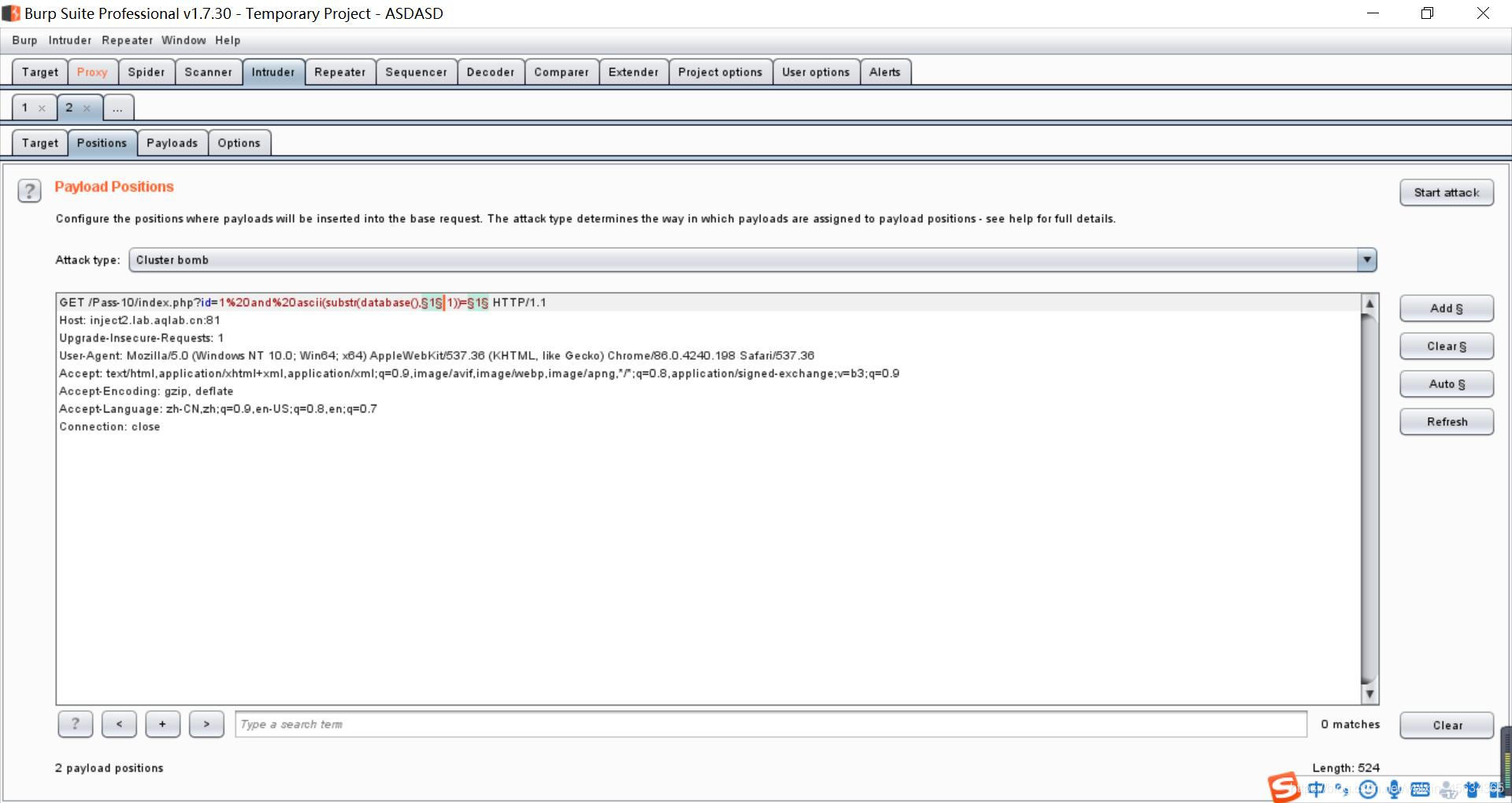The width and height of the screenshot is (1512, 803).
Task: Click the Sogou user account icon
Action: point(1447,789)
